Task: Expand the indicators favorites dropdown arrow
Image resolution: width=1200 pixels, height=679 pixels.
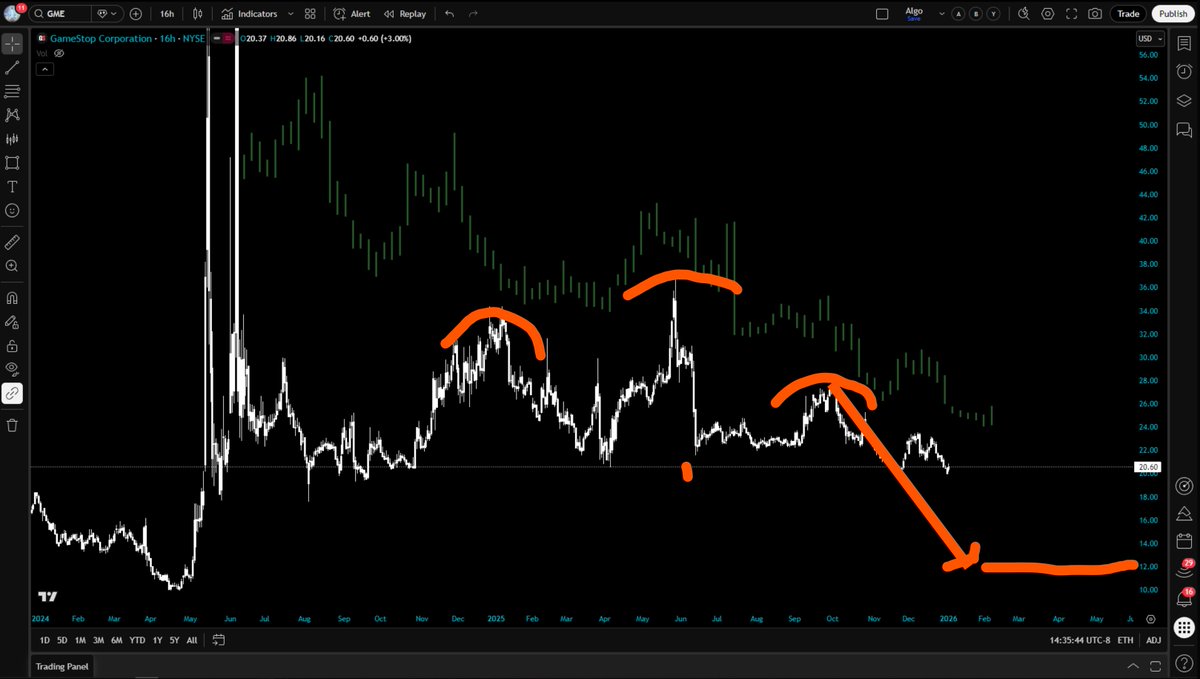Action: pos(290,14)
